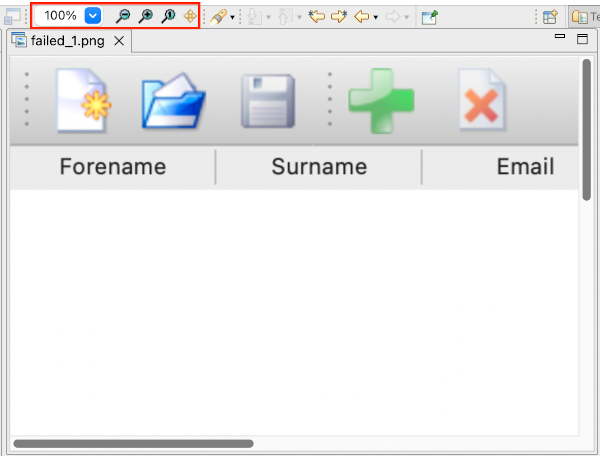Click the horizontal scrollbar at bottom
This screenshot has width=600, height=456.
pyautogui.click(x=134, y=443)
